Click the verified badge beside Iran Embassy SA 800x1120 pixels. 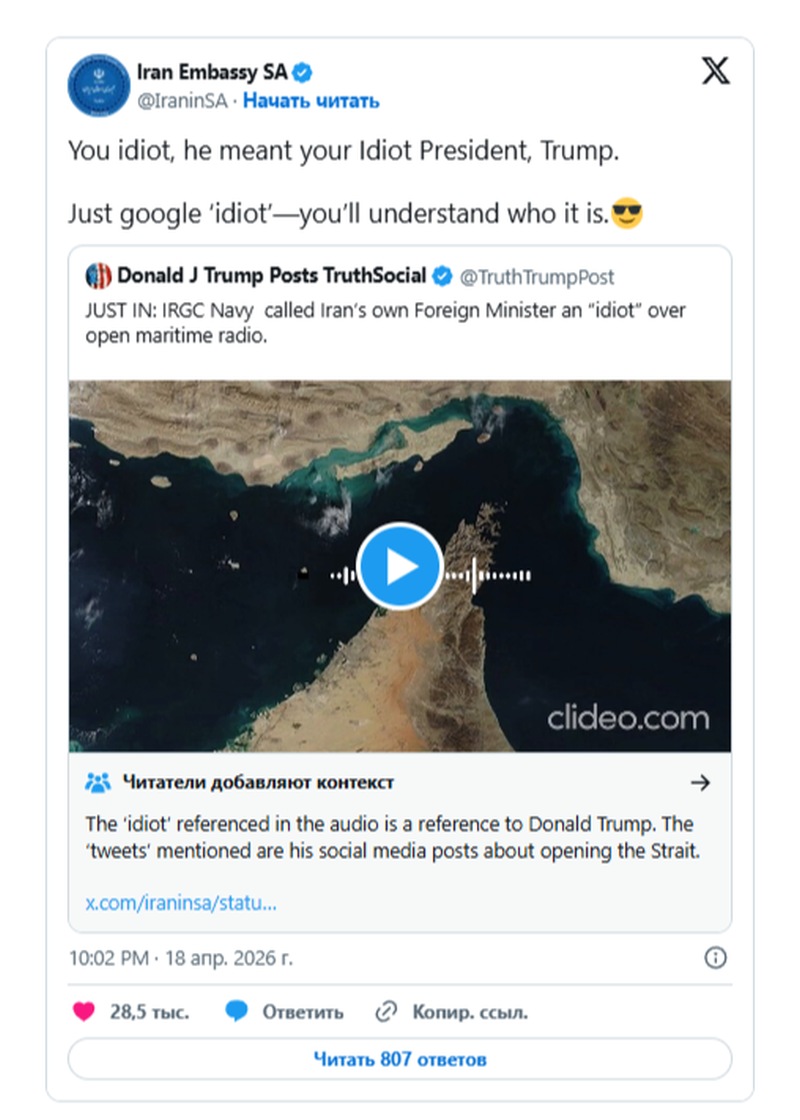[x=302, y=72]
